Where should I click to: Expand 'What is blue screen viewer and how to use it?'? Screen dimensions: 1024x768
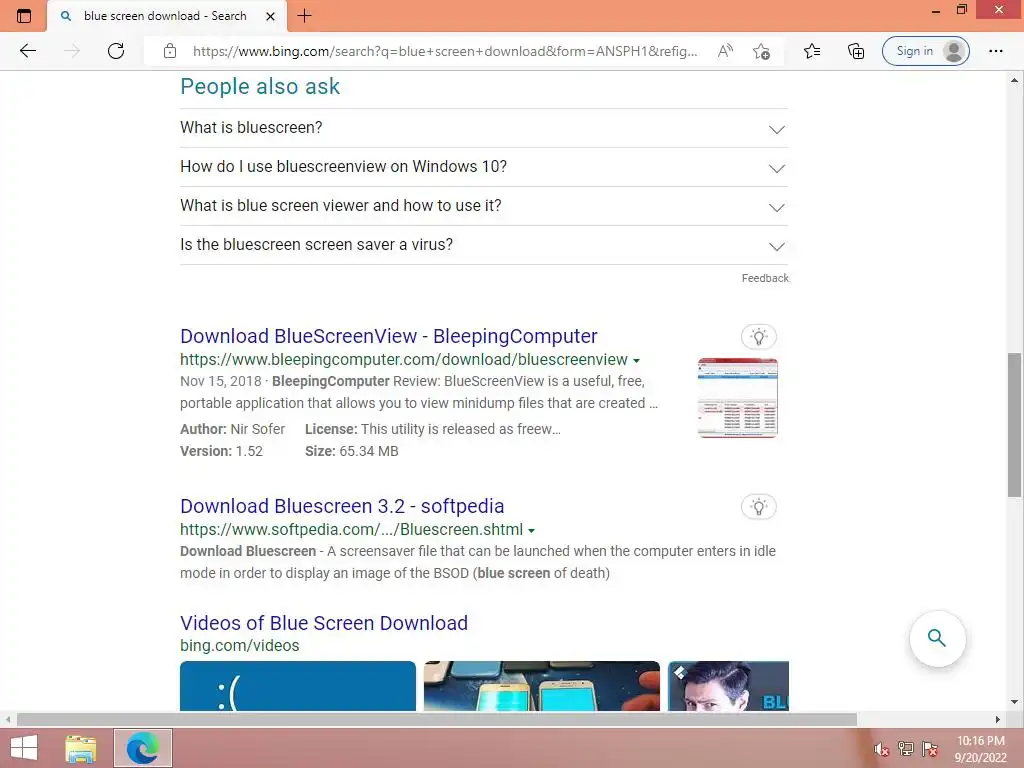pos(483,206)
